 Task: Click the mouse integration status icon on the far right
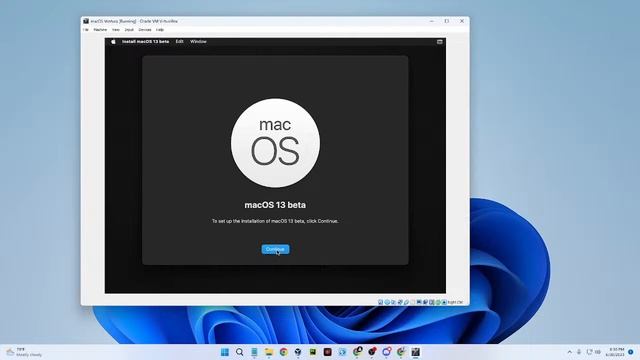click(x=444, y=302)
